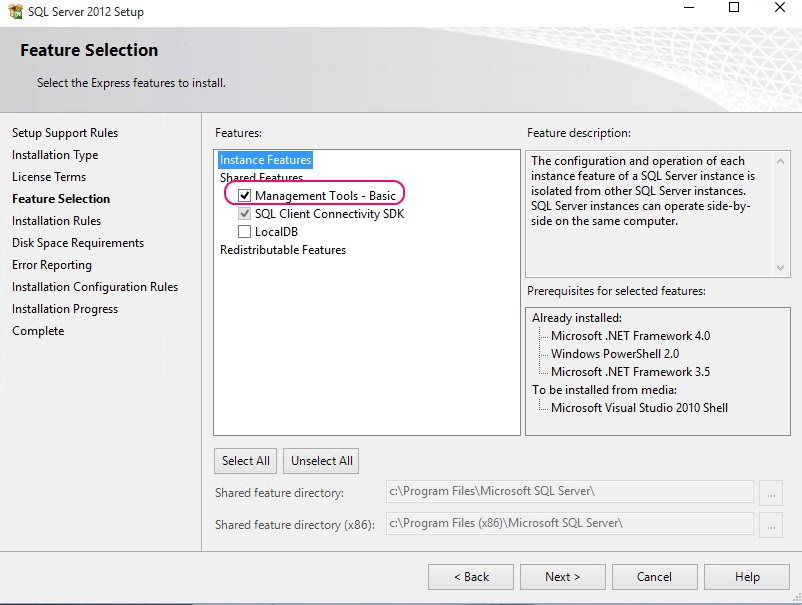Minimize the SQL Server 2012 Setup window
This screenshot has width=802, height=605.
[689, 8]
